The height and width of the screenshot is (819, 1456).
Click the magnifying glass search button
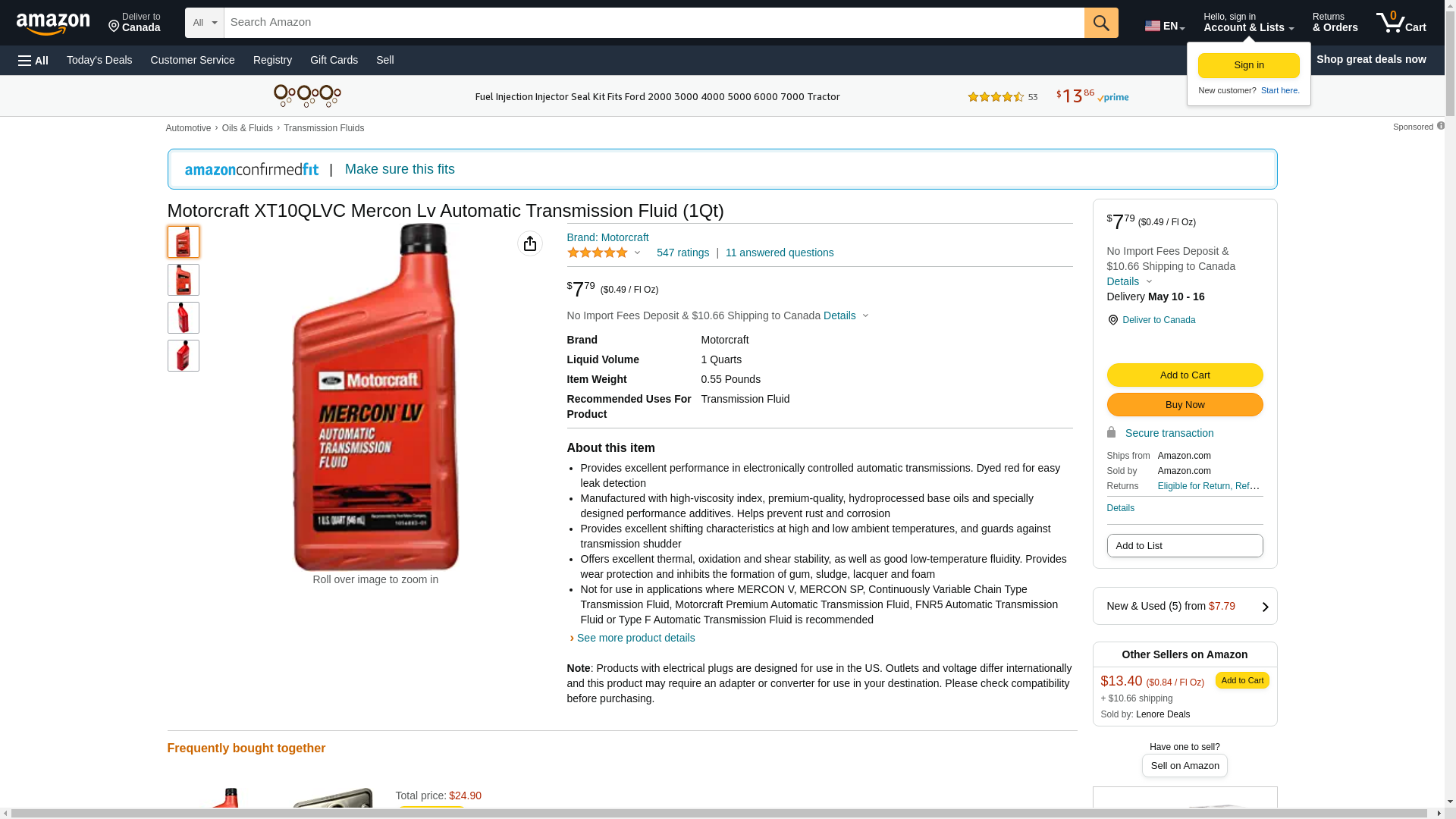[x=1101, y=23]
